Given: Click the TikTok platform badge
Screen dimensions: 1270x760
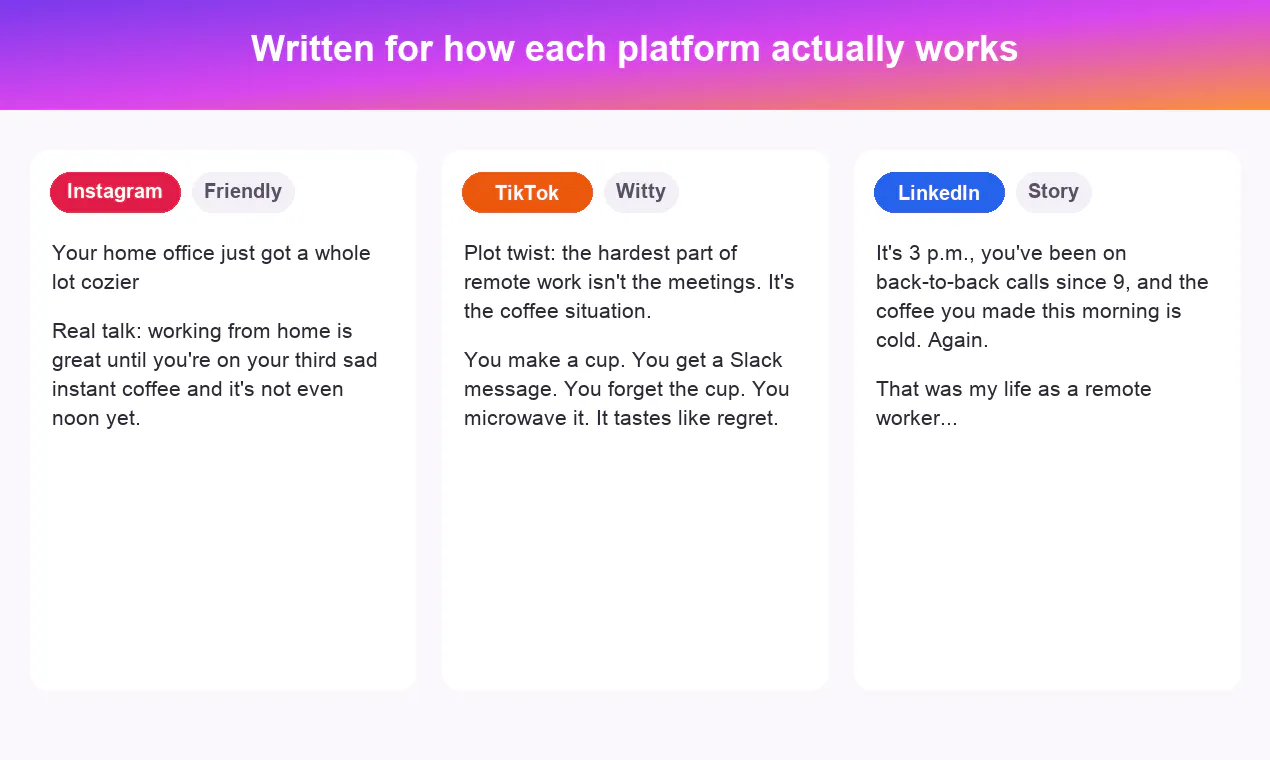Looking at the screenshot, I should [x=527, y=193].
